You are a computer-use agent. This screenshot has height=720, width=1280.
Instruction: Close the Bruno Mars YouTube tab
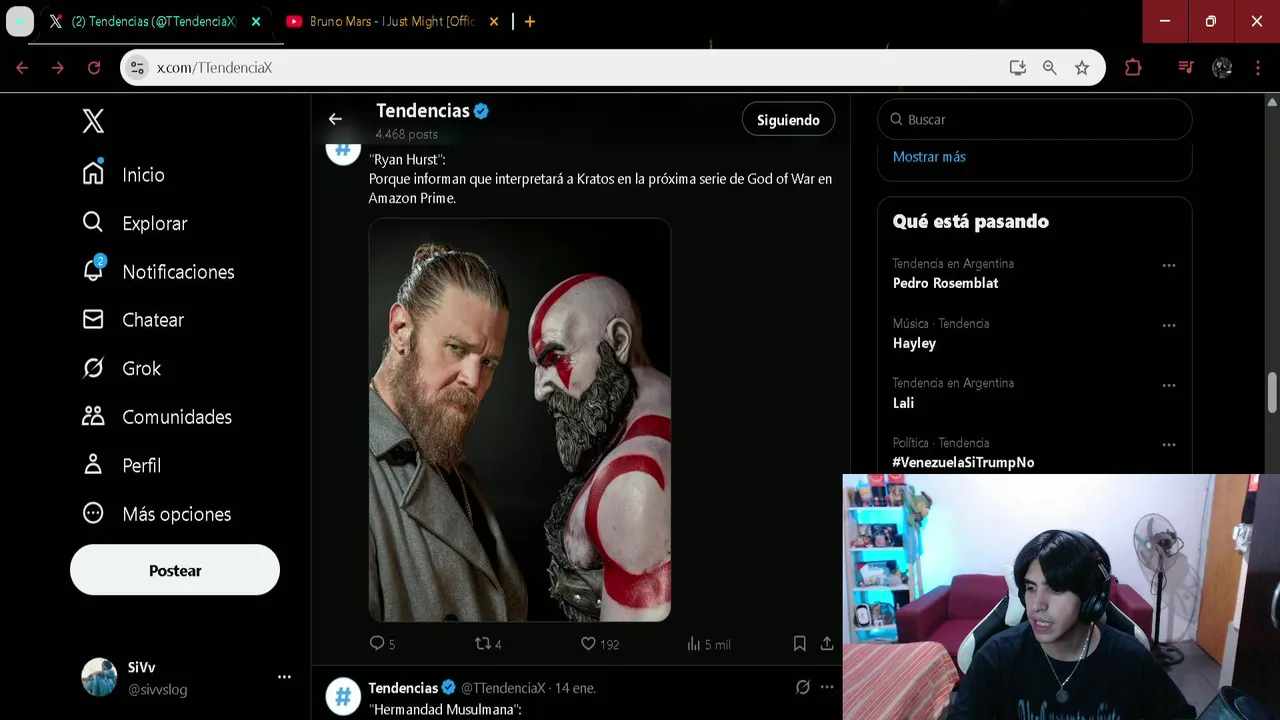(493, 21)
